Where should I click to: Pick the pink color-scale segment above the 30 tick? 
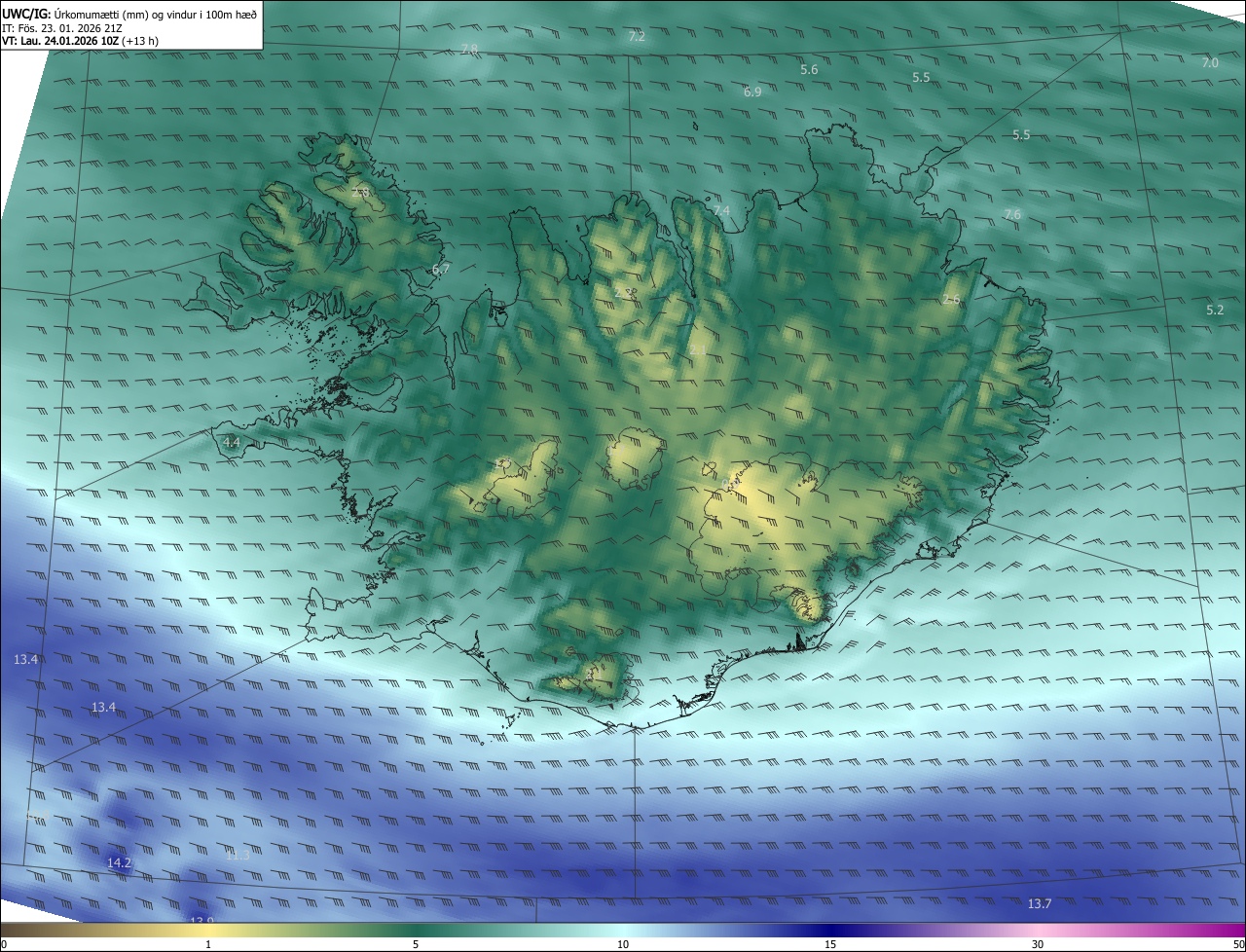click(1038, 930)
